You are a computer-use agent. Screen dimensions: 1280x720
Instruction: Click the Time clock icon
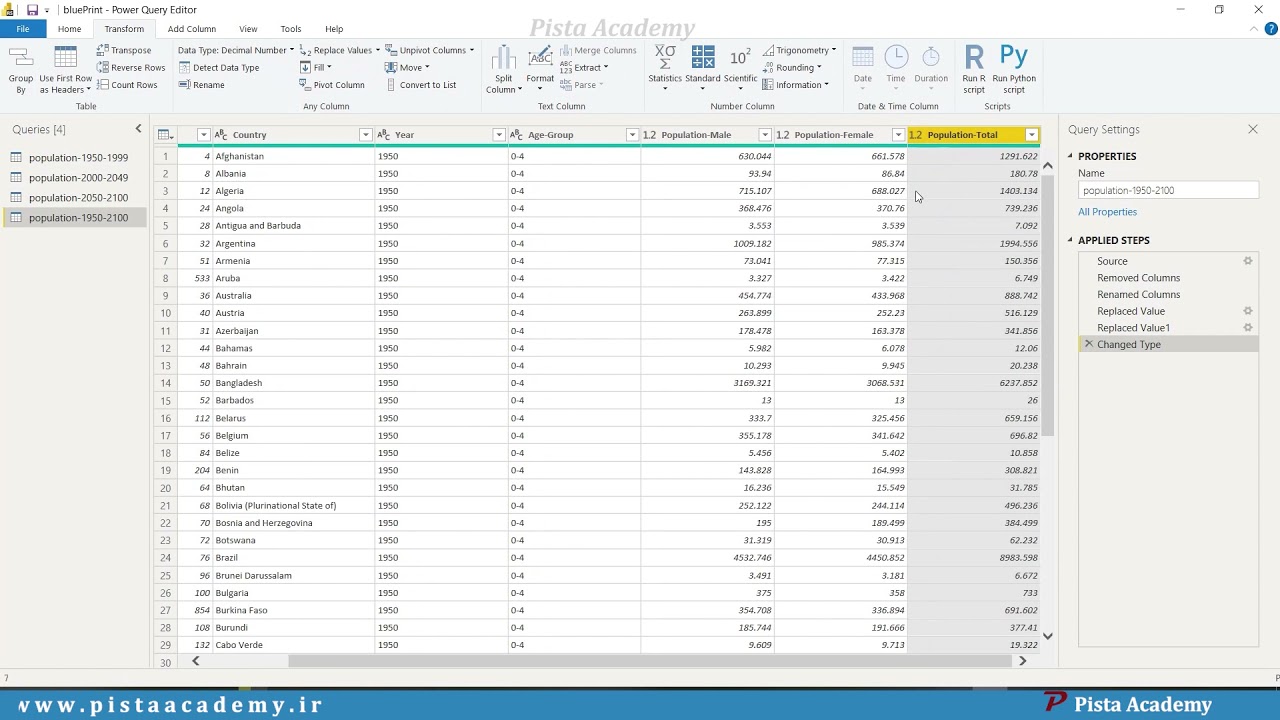click(x=896, y=57)
